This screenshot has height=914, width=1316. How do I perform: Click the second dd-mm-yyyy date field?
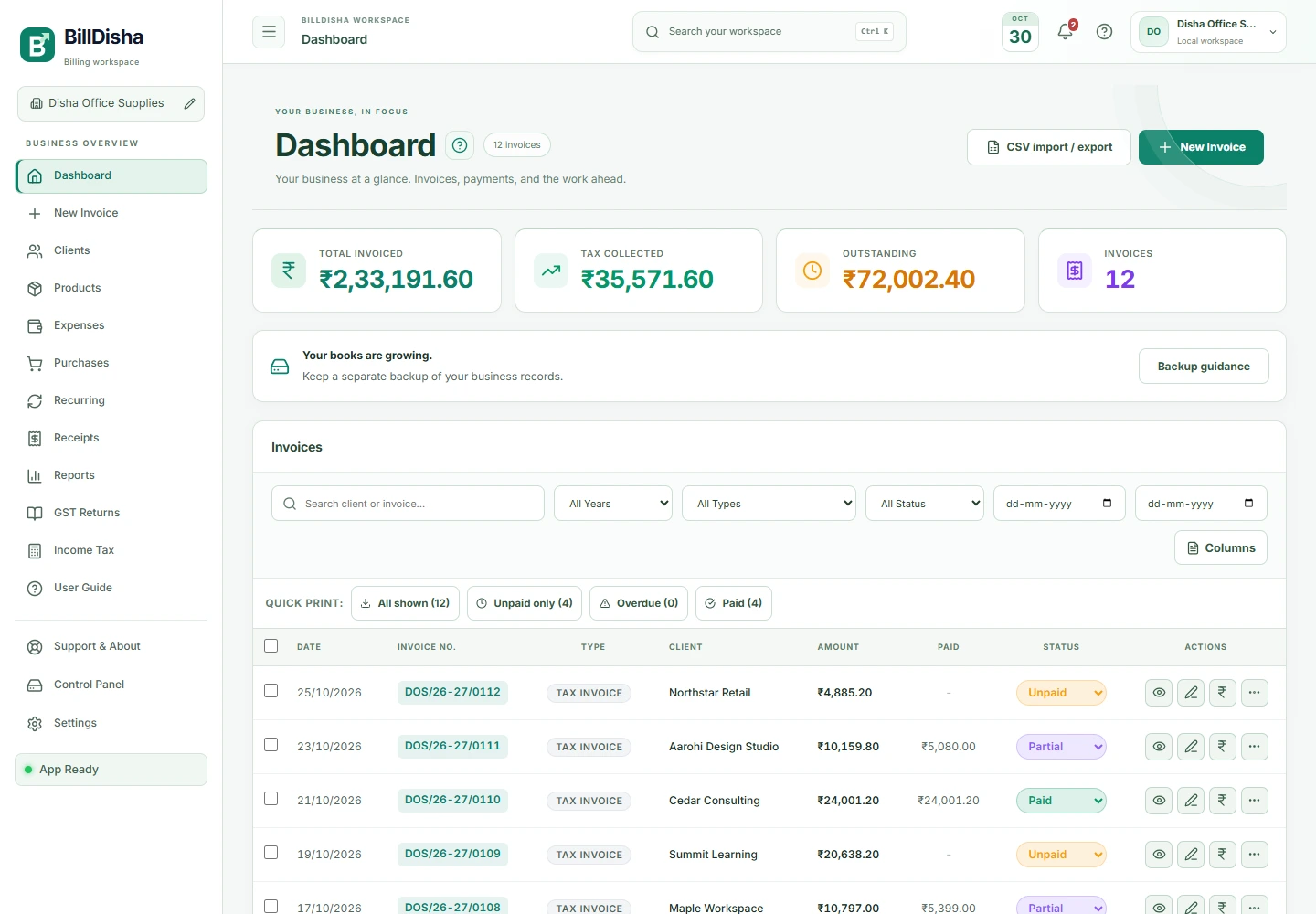click(x=1201, y=504)
